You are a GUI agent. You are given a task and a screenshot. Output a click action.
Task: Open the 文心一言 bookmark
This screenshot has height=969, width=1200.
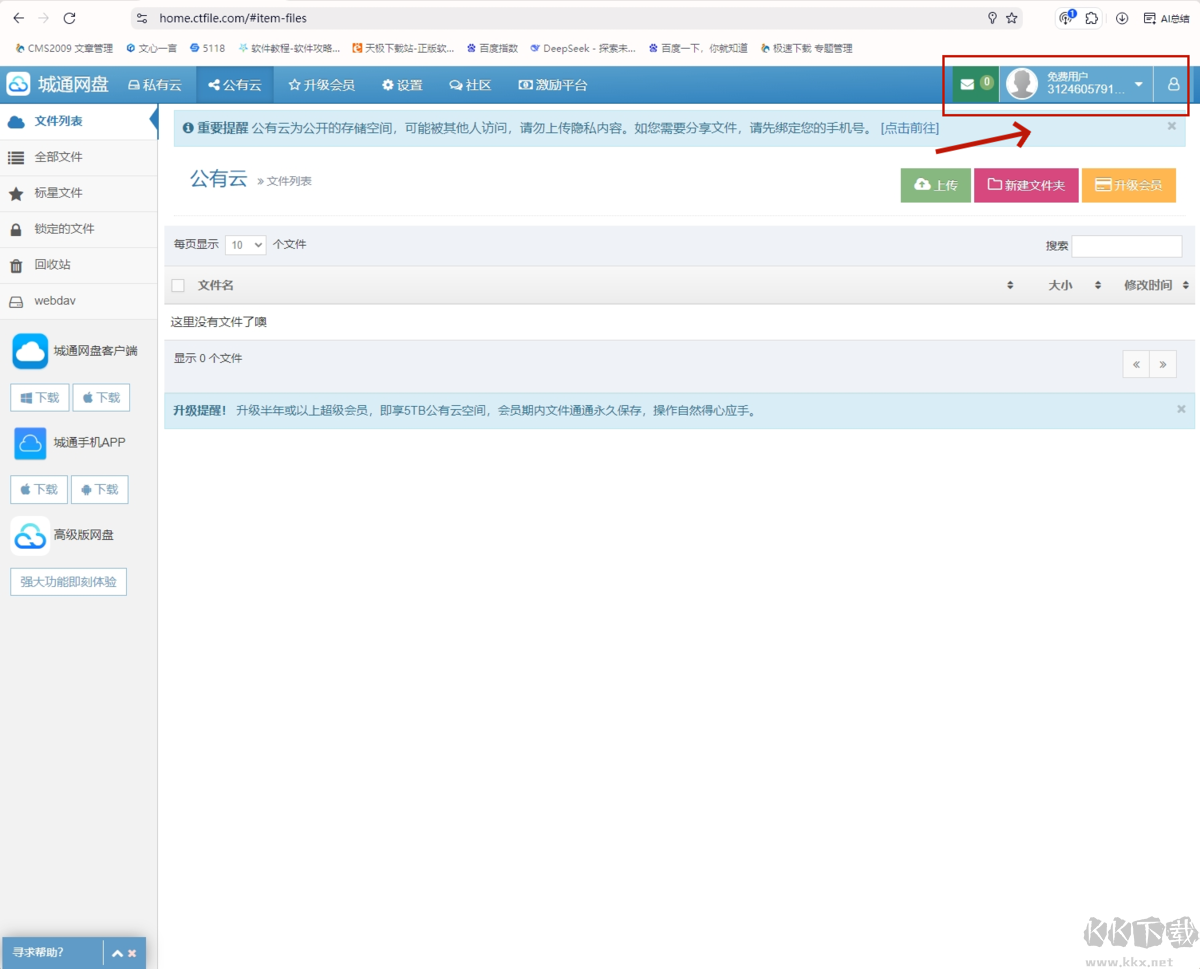tap(152, 48)
